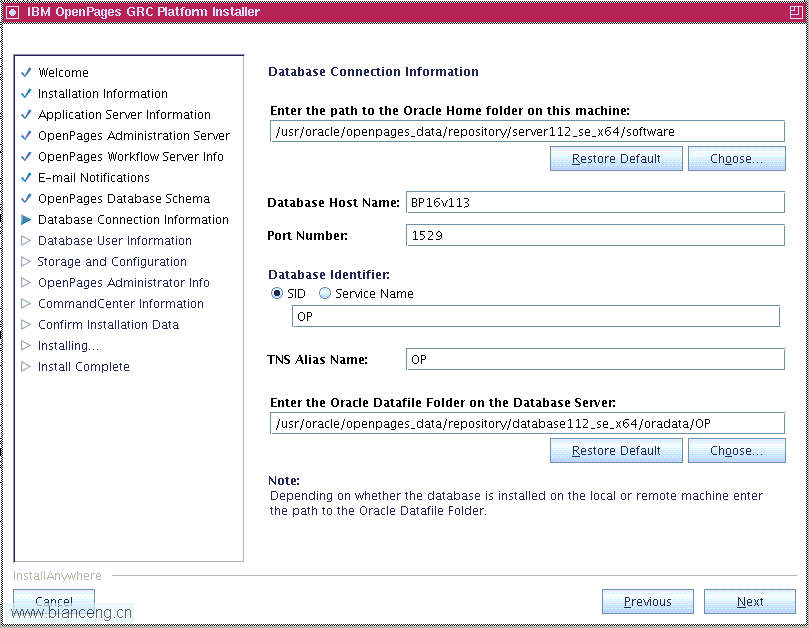This screenshot has height=628, width=809.
Task: Select the Welcome step label
Action: click(x=63, y=73)
